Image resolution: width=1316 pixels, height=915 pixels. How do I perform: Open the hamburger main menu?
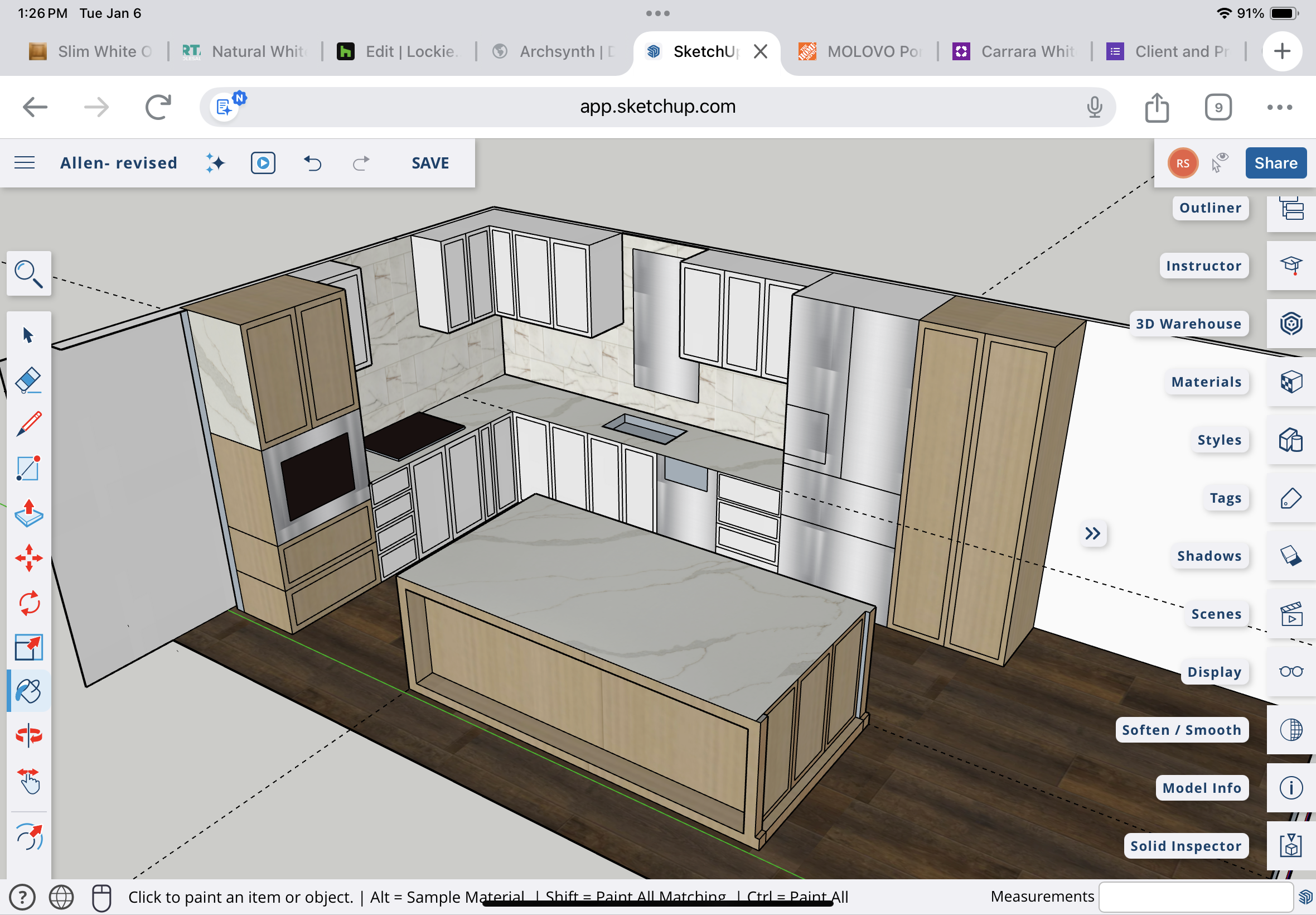click(x=25, y=163)
